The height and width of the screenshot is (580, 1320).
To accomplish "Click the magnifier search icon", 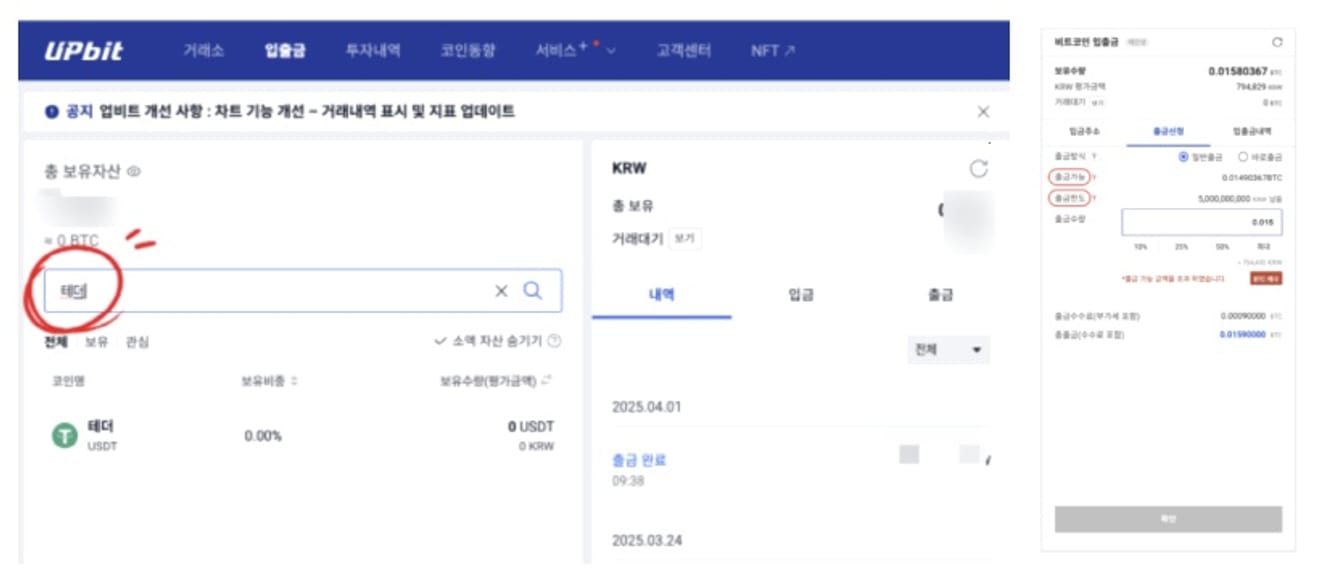I will pyautogui.click(x=533, y=291).
